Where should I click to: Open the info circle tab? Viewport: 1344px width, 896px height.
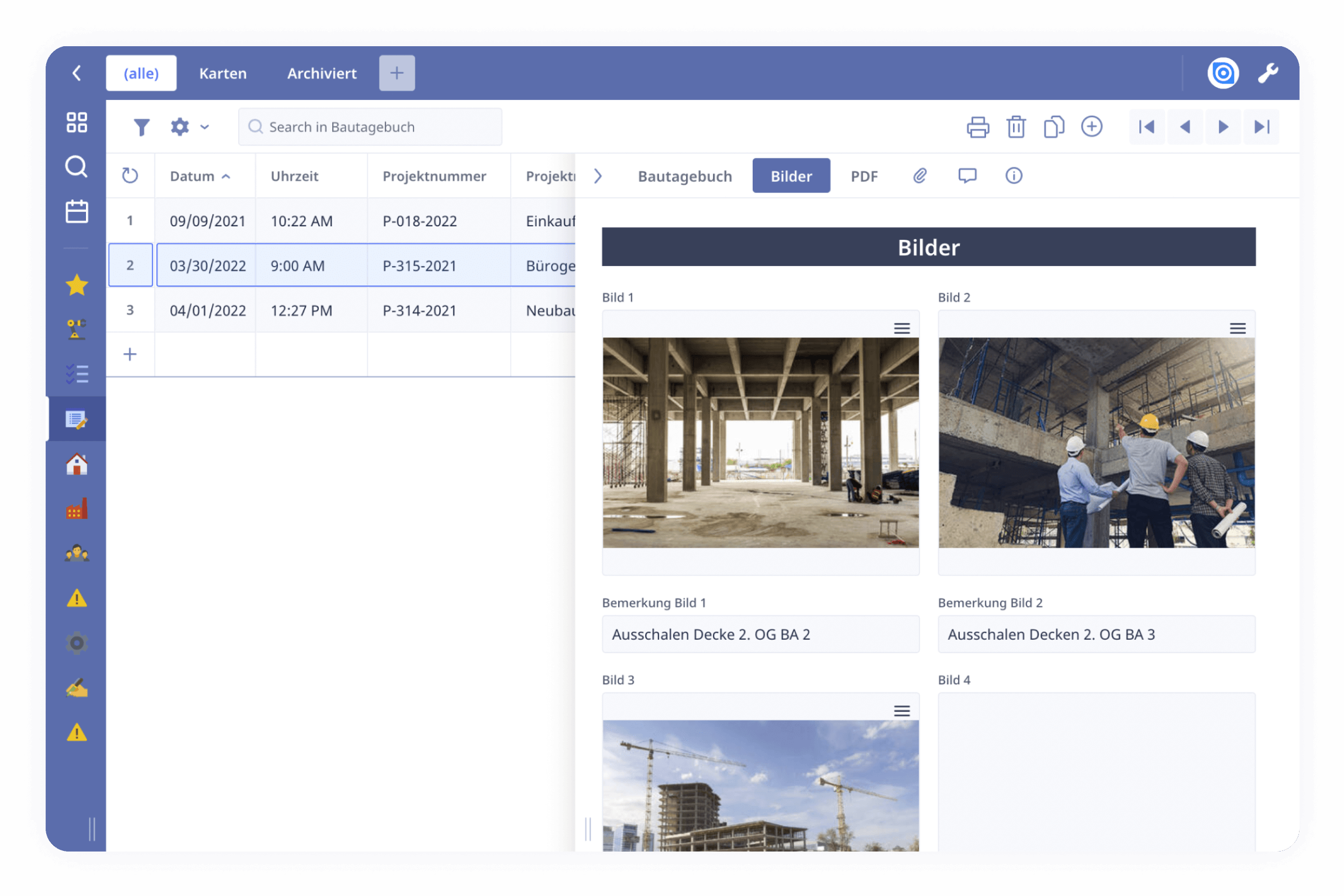[1014, 175]
